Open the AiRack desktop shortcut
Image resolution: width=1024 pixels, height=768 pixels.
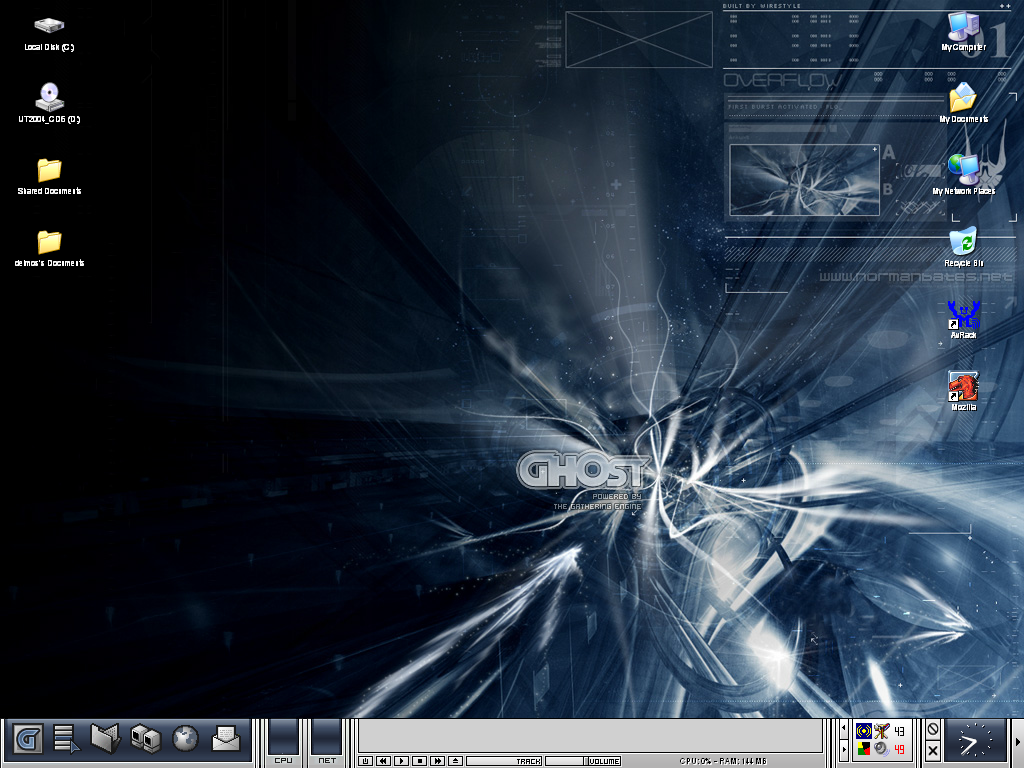click(x=963, y=316)
